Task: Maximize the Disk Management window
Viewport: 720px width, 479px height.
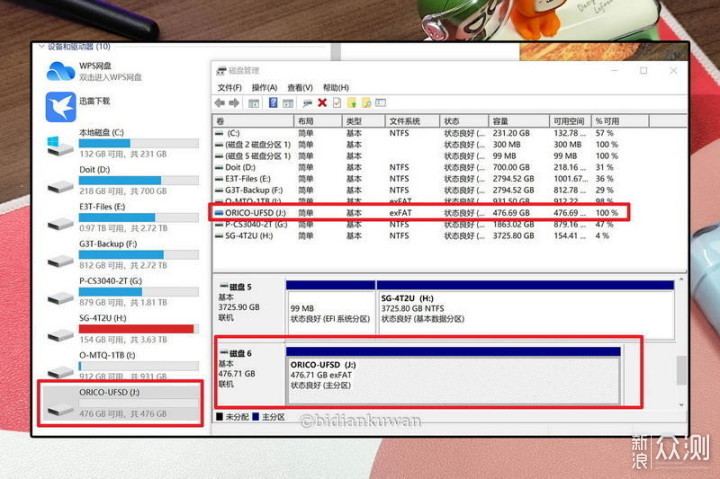Action: pos(644,71)
